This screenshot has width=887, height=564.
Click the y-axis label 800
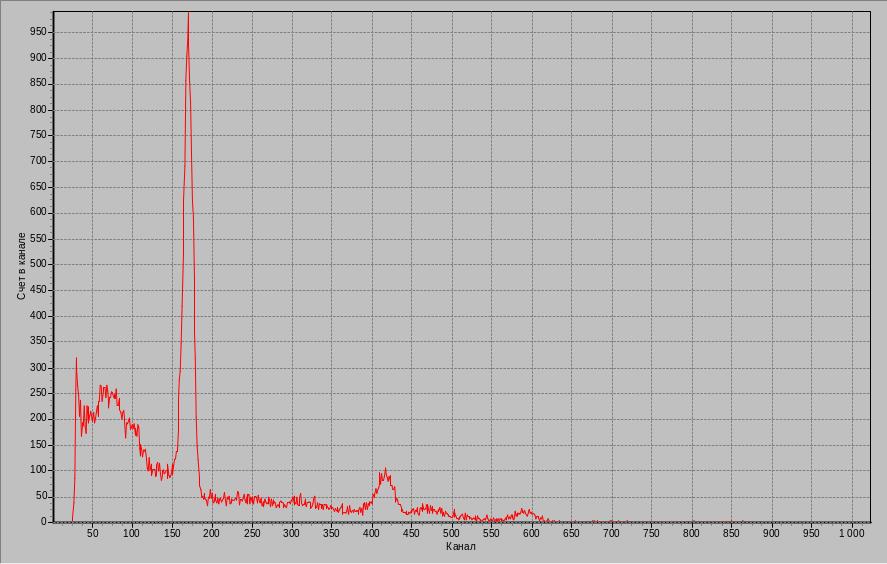coord(38,110)
